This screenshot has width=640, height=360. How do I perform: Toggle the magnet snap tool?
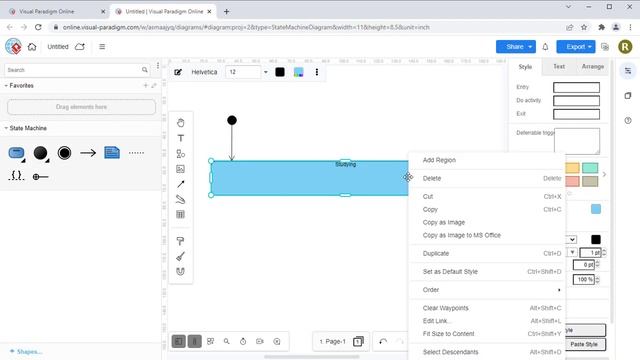180,271
